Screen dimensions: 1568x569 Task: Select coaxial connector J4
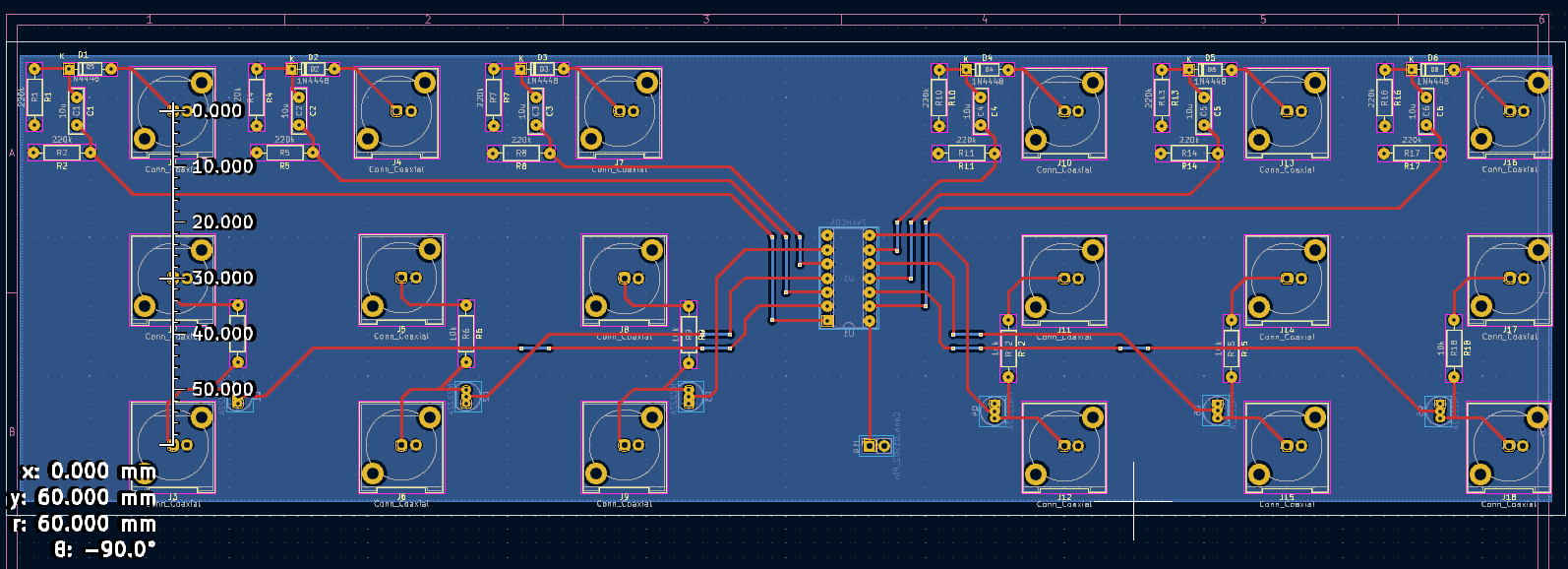(x=396, y=112)
